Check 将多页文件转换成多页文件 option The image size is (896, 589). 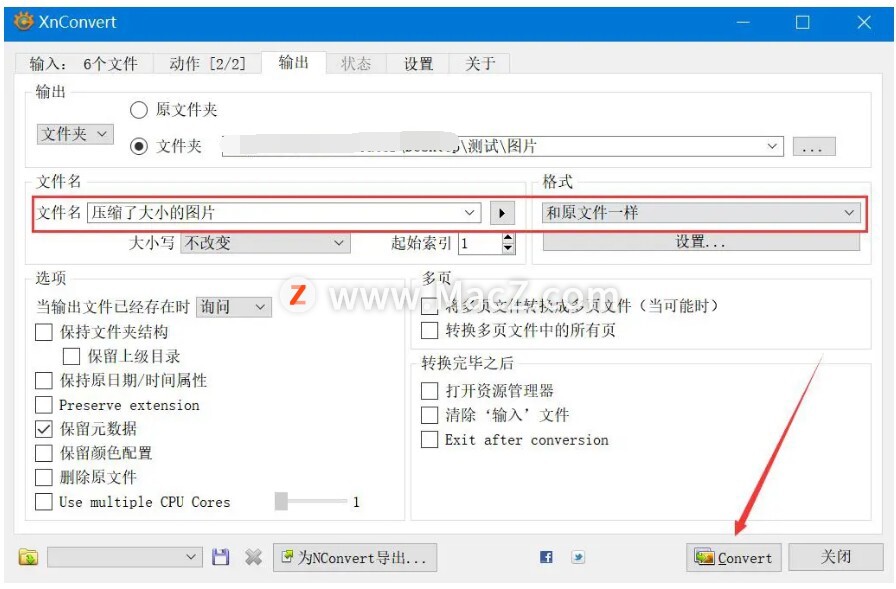point(429,306)
